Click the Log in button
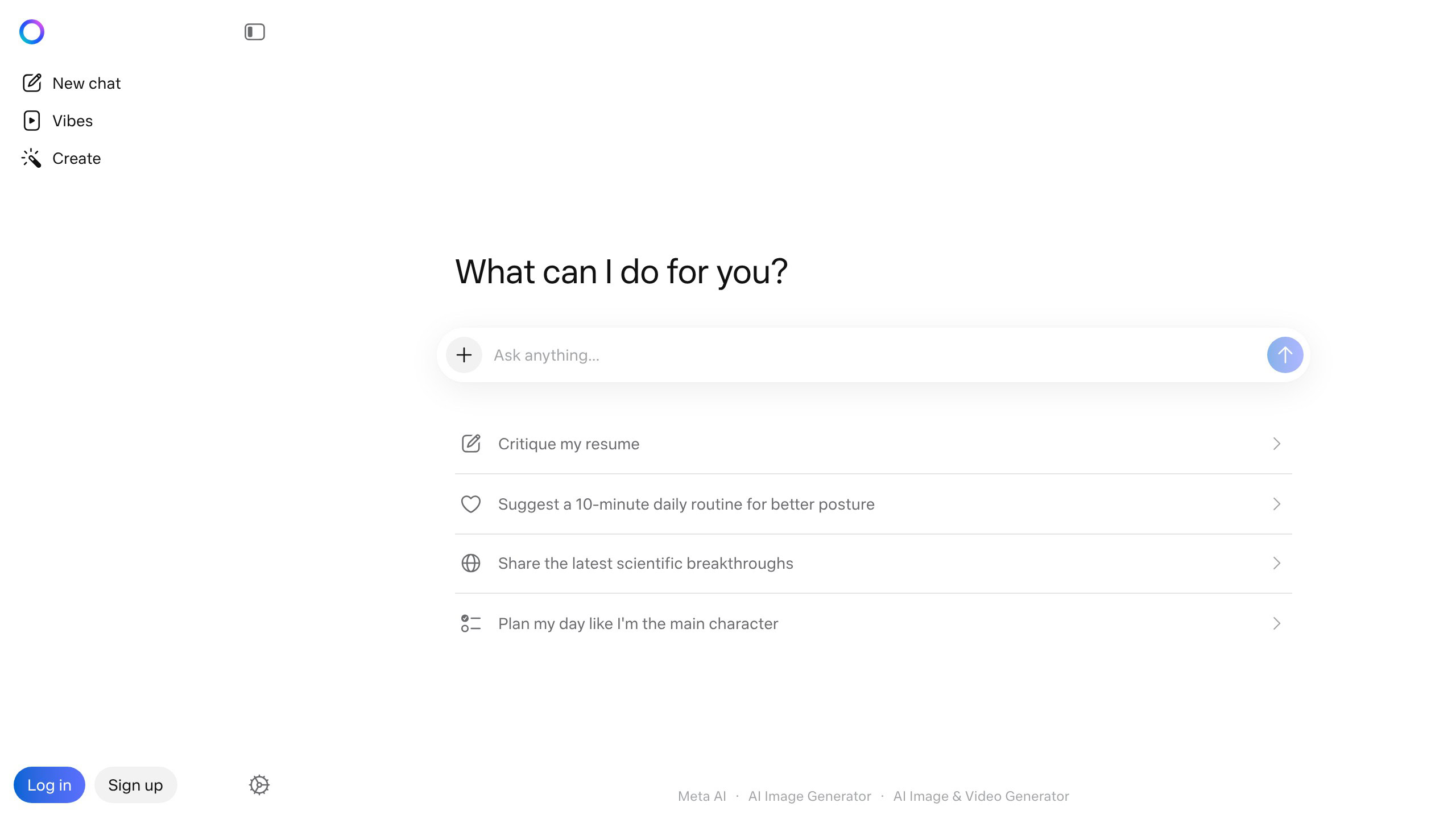The height and width of the screenshot is (819, 1456). tap(49, 784)
